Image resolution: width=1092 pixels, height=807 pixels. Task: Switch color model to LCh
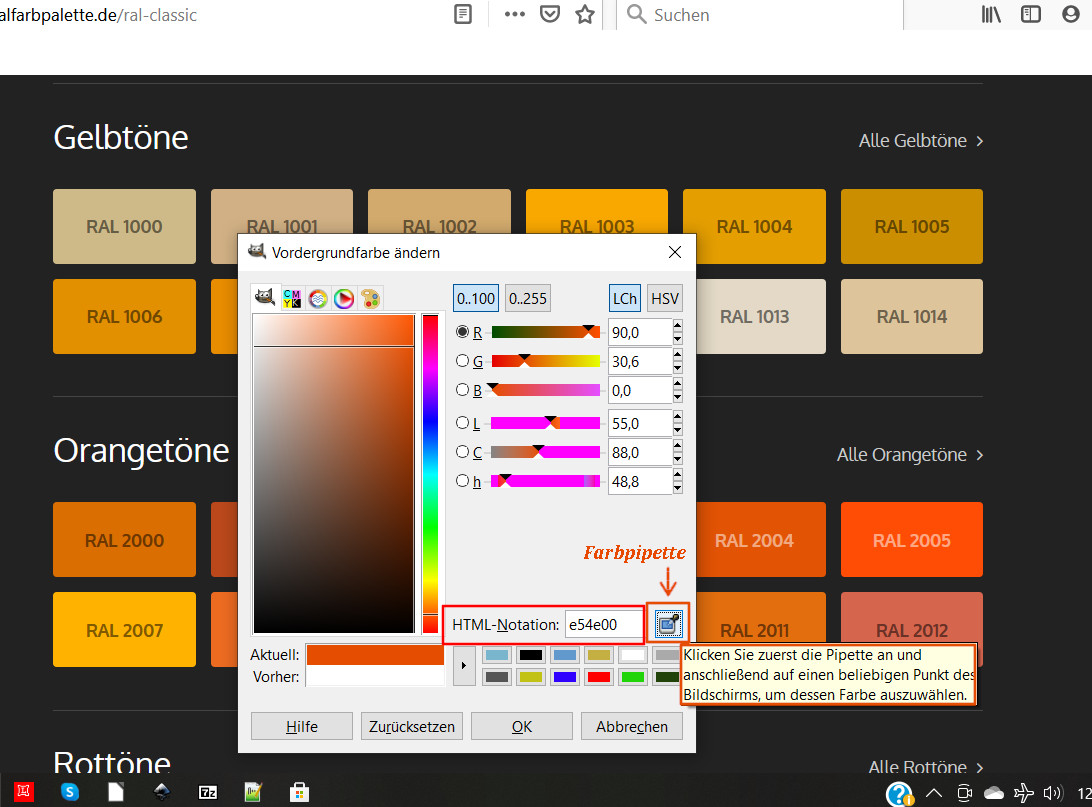tap(625, 299)
